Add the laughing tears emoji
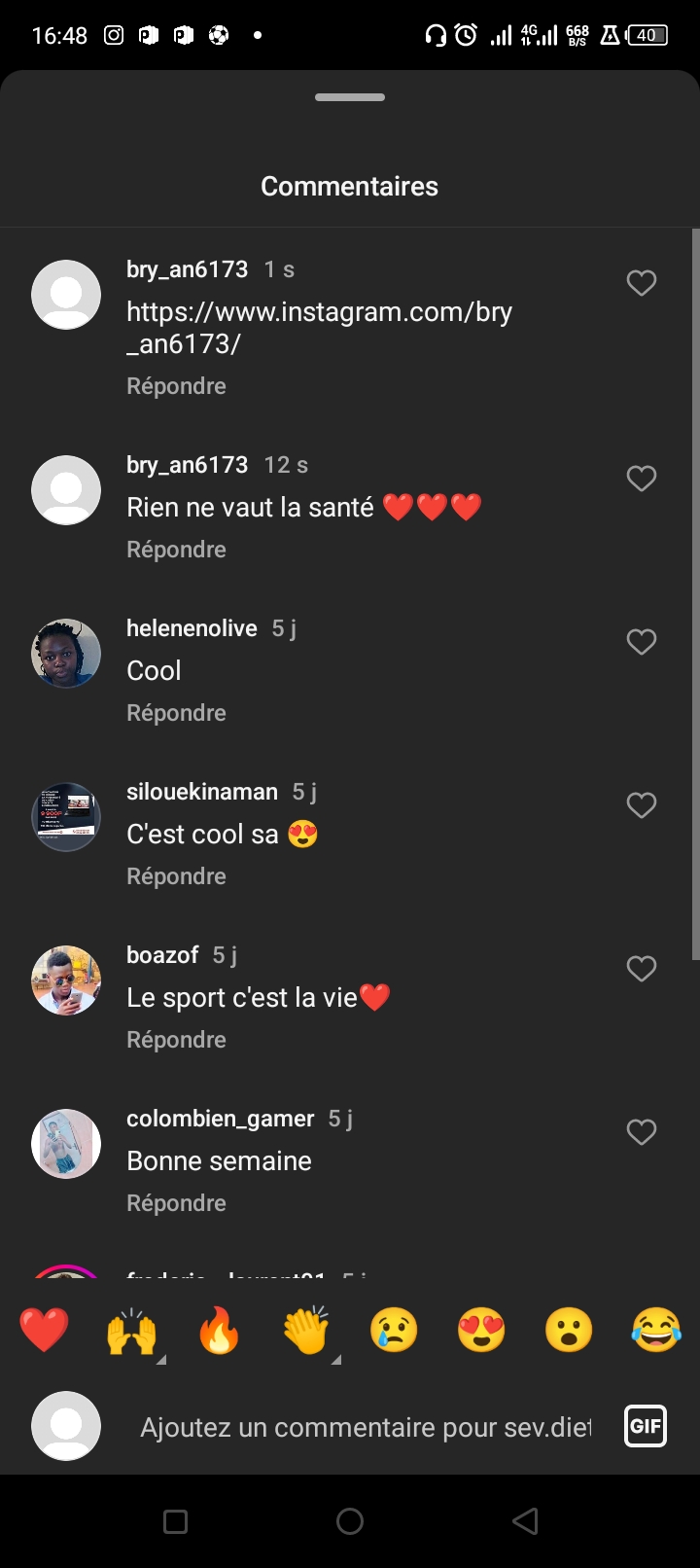This screenshot has width=700, height=1568. coord(656,1331)
